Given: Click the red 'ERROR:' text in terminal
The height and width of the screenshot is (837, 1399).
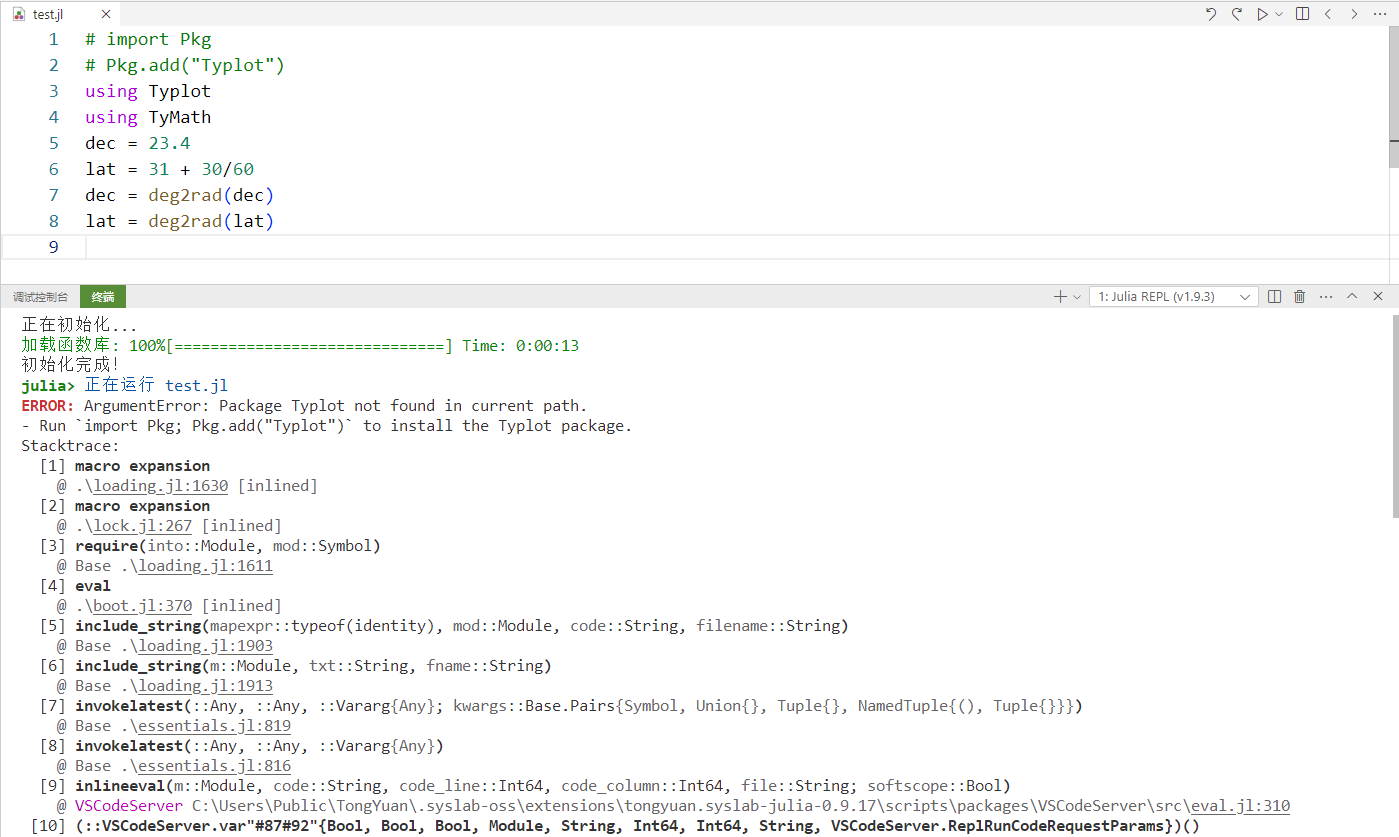Looking at the screenshot, I should (x=48, y=406).
